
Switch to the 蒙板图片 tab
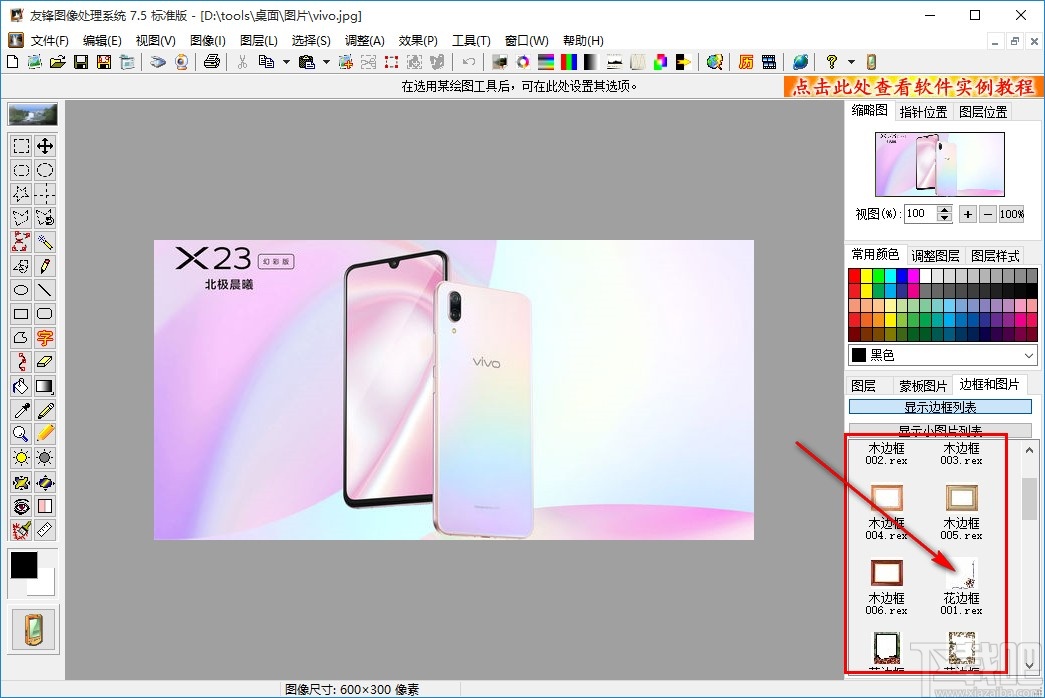922,385
